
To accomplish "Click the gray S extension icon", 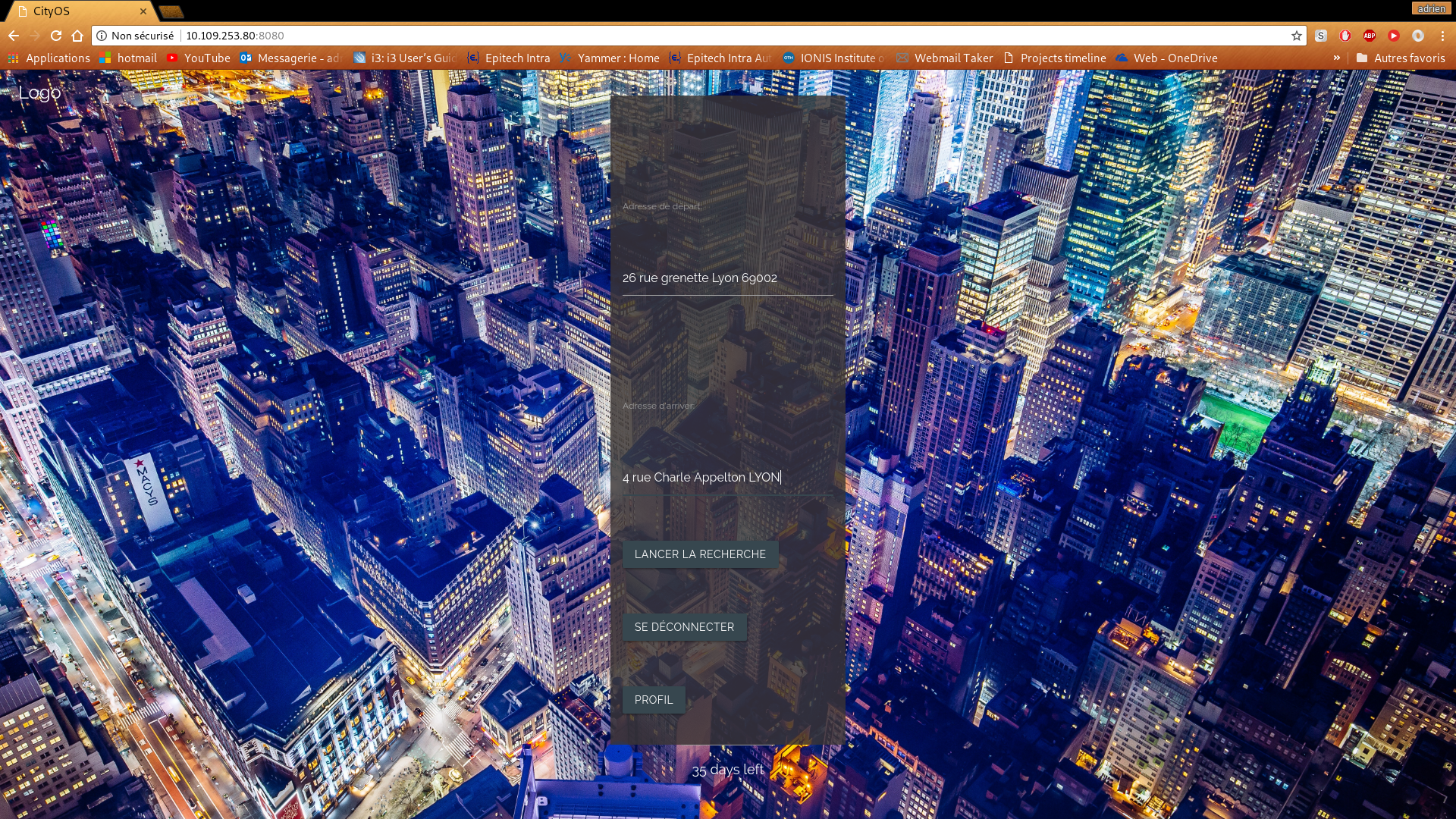I will (1320, 36).
